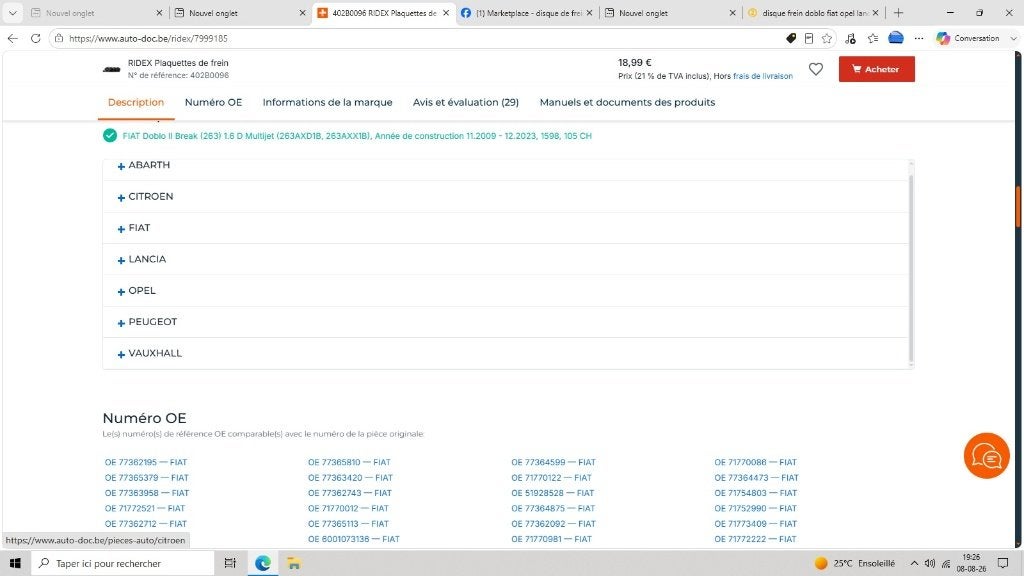The width and height of the screenshot is (1024, 576).
Task: Reload the page with refresh icon
Action: (35, 39)
